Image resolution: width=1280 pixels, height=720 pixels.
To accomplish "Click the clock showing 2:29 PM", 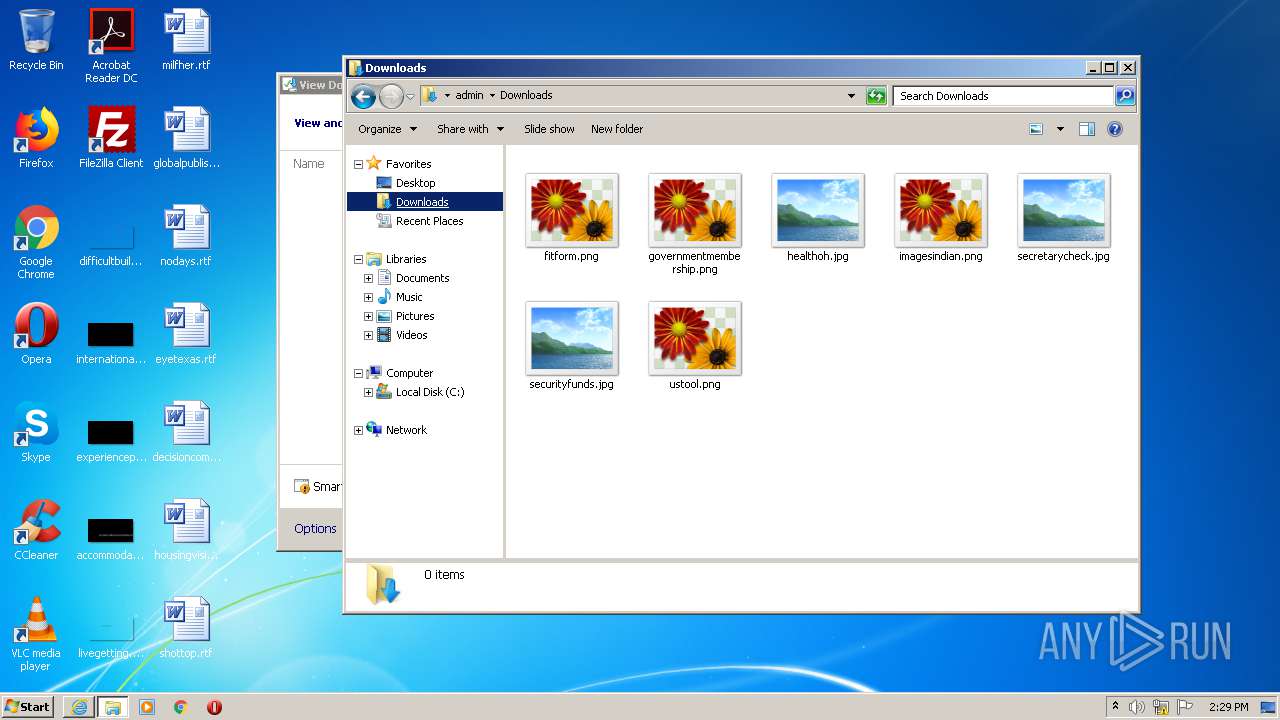I will [1229, 707].
